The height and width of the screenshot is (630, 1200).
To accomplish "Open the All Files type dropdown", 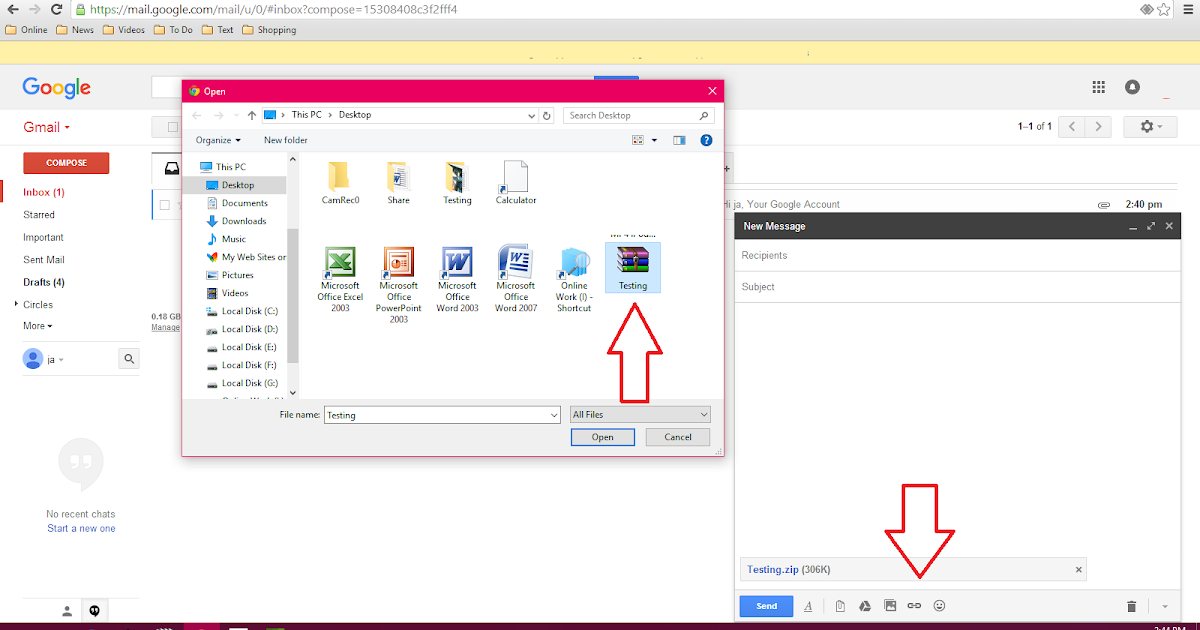I will [x=640, y=414].
